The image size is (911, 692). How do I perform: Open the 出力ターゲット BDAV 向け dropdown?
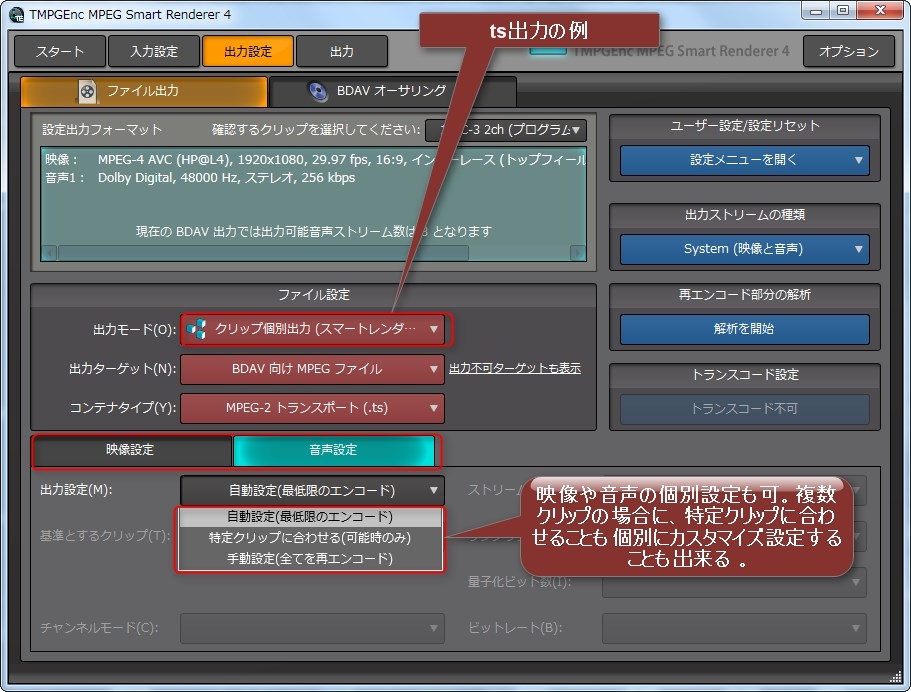click(x=313, y=369)
